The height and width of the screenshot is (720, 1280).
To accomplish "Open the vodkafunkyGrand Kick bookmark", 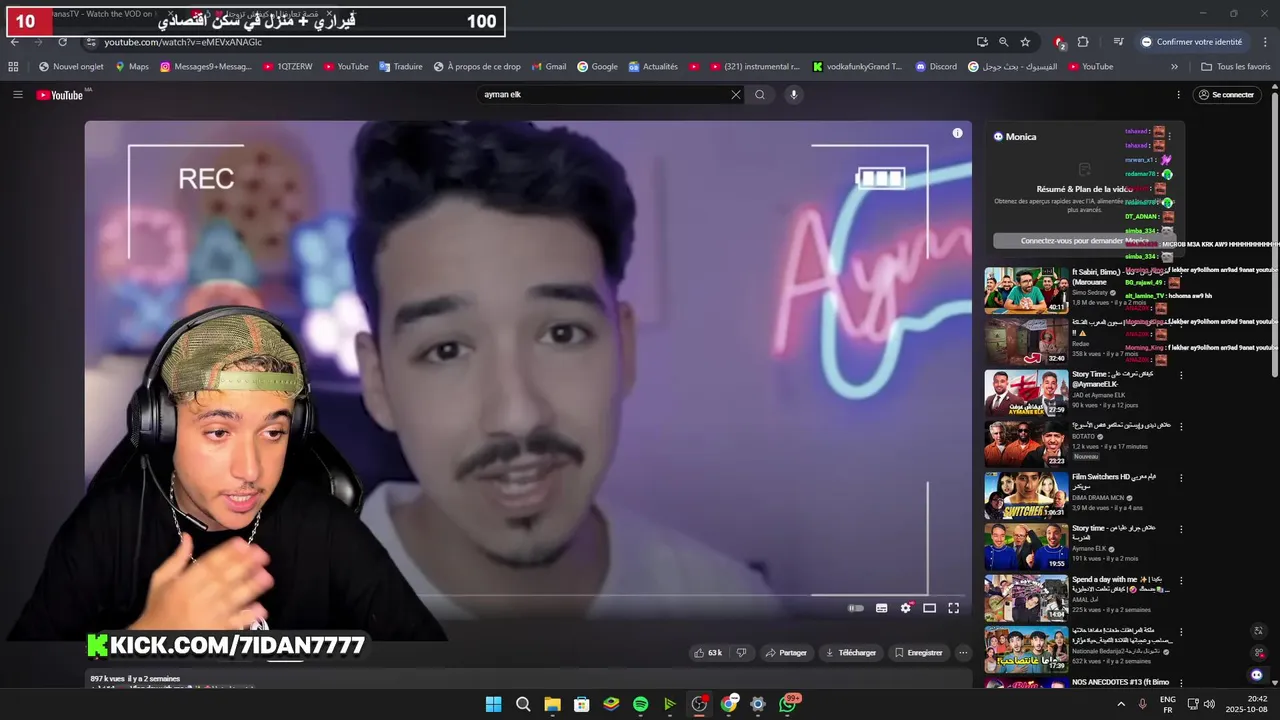I will 857,67.
